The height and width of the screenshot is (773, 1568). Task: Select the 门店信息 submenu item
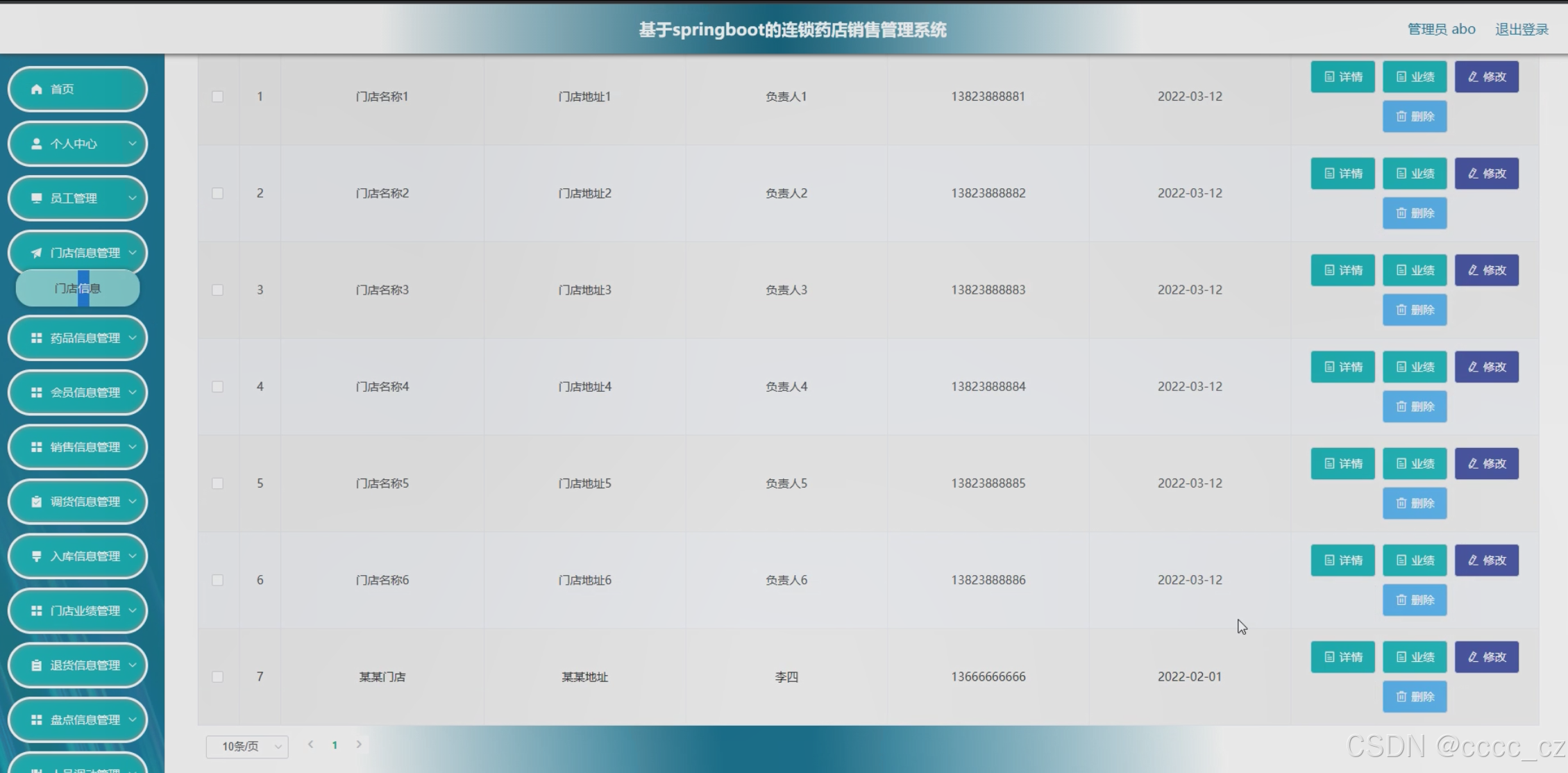click(x=78, y=288)
